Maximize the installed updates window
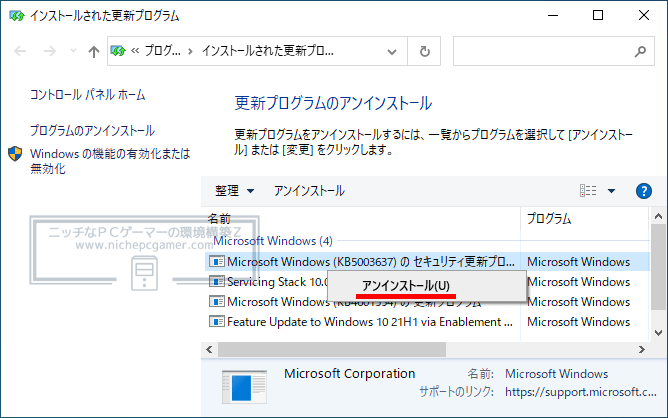The width and height of the screenshot is (668, 418). tap(598, 15)
